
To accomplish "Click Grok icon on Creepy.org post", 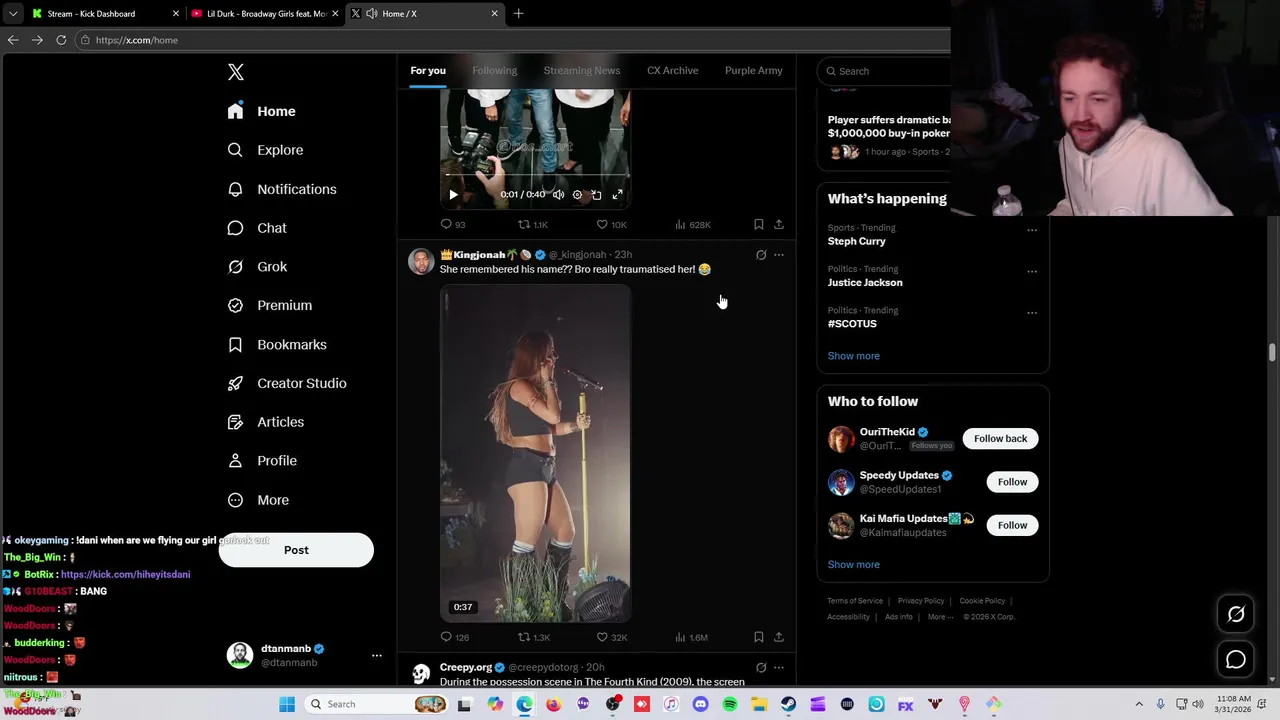I will click(x=761, y=667).
